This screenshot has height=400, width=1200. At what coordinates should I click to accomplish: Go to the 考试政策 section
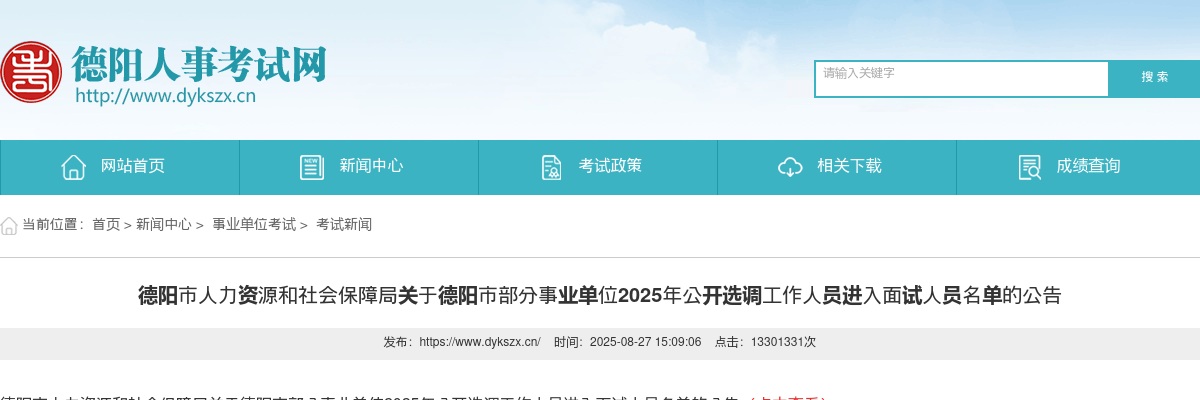(x=610, y=167)
